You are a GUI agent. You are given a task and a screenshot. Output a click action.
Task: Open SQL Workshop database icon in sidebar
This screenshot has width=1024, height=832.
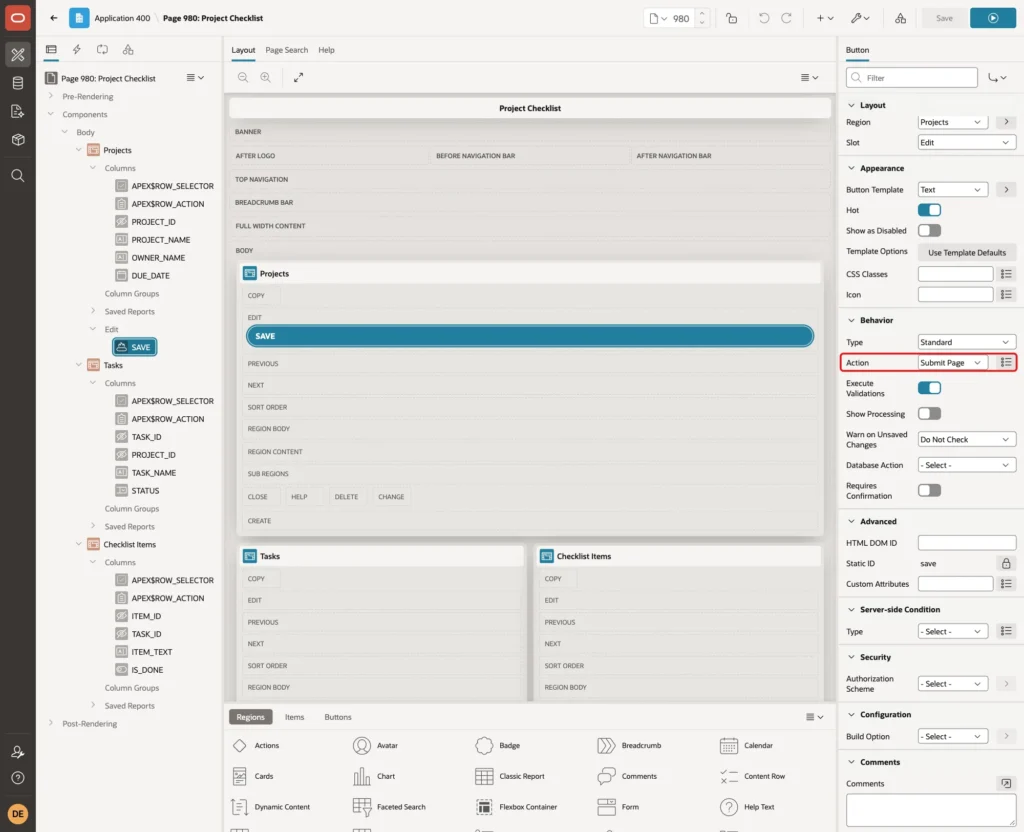(x=18, y=83)
